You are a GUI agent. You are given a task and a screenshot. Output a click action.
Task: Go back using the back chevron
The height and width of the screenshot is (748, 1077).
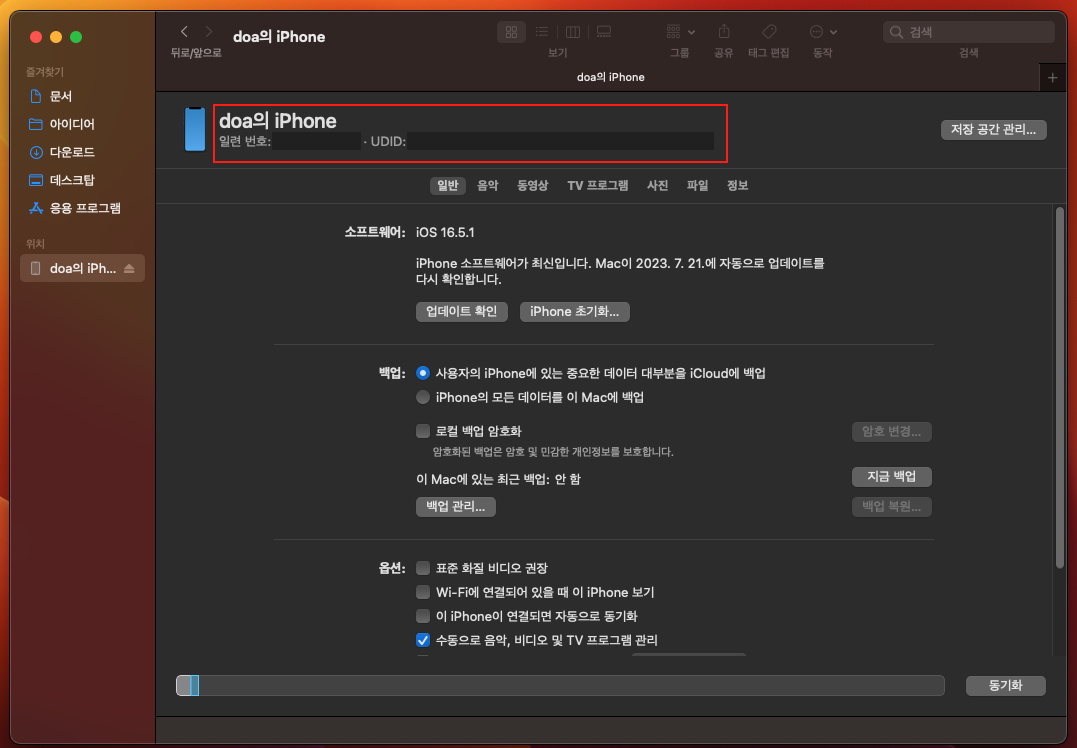click(184, 32)
